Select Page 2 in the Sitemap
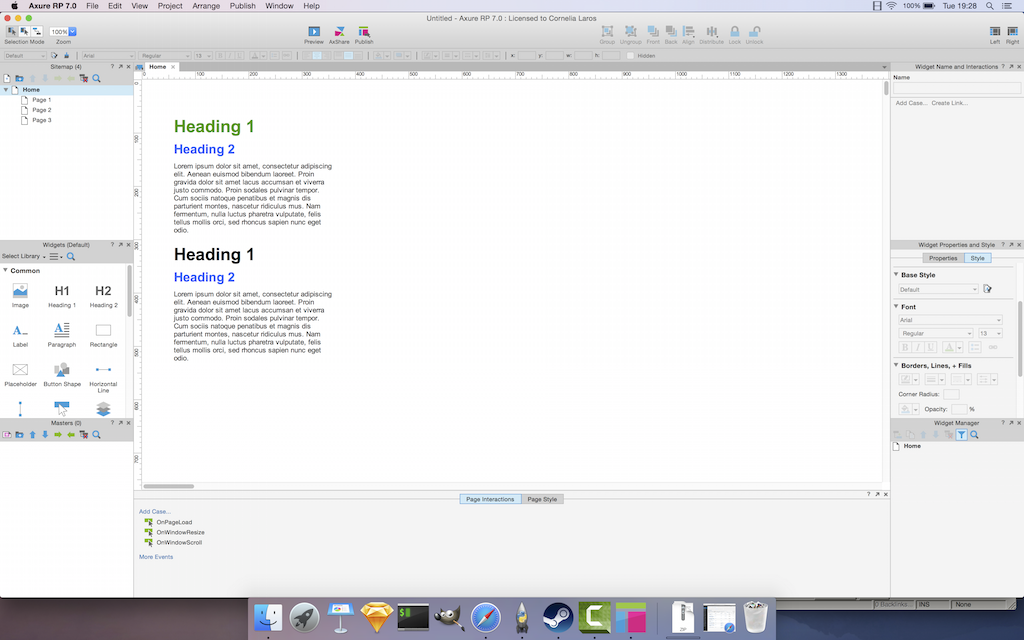Screen dimensions: 1024x640 (x=42, y=110)
